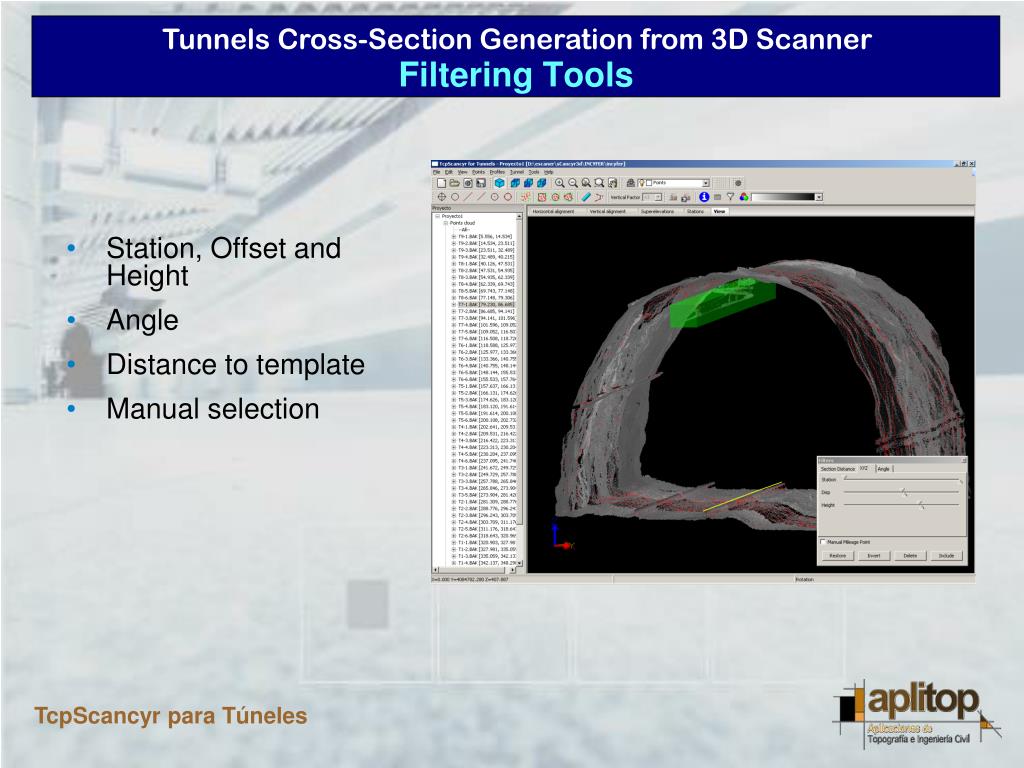The height and width of the screenshot is (768, 1024).
Task: Click the Open folder icon
Action: click(x=455, y=184)
